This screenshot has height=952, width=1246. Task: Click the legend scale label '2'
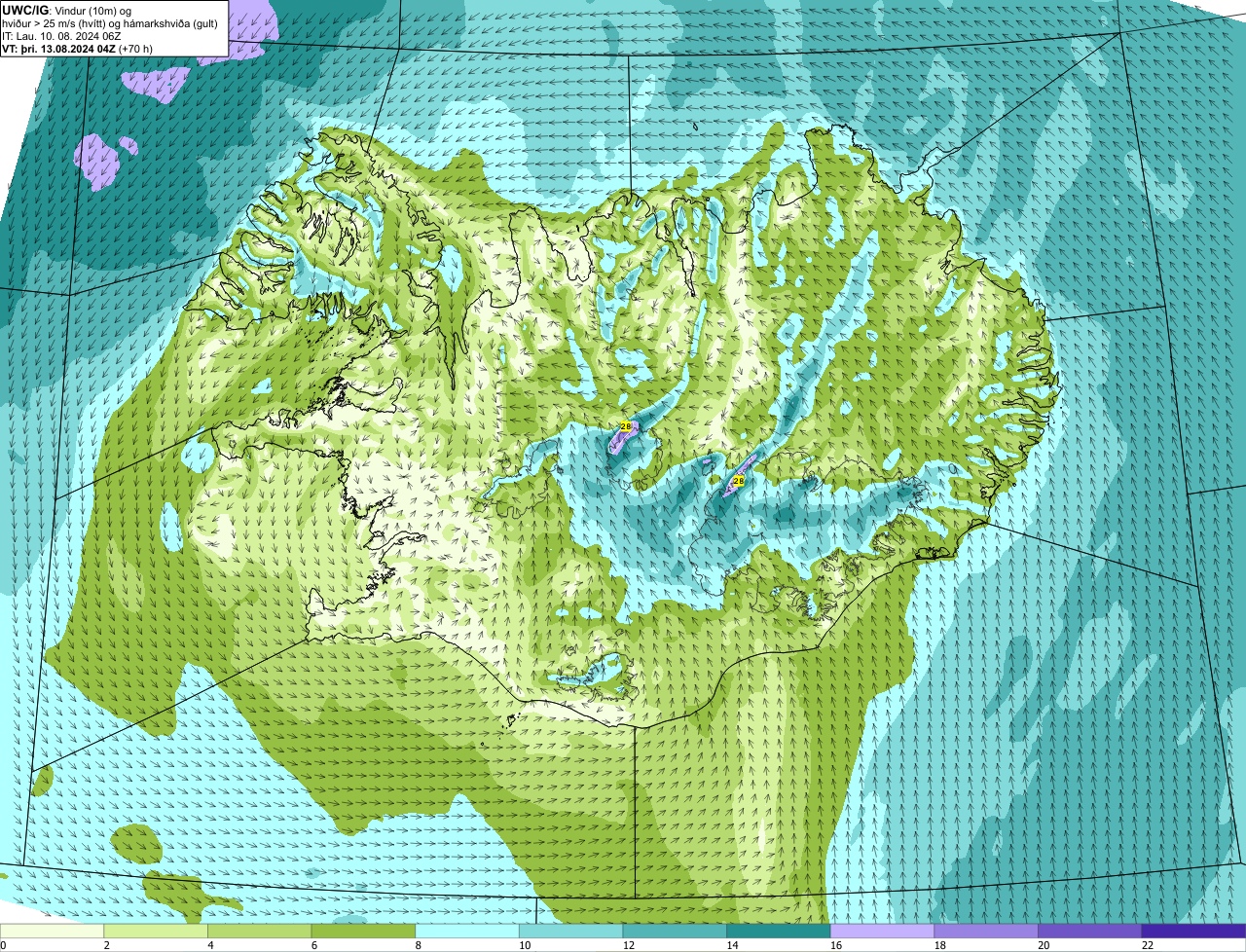[106, 945]
